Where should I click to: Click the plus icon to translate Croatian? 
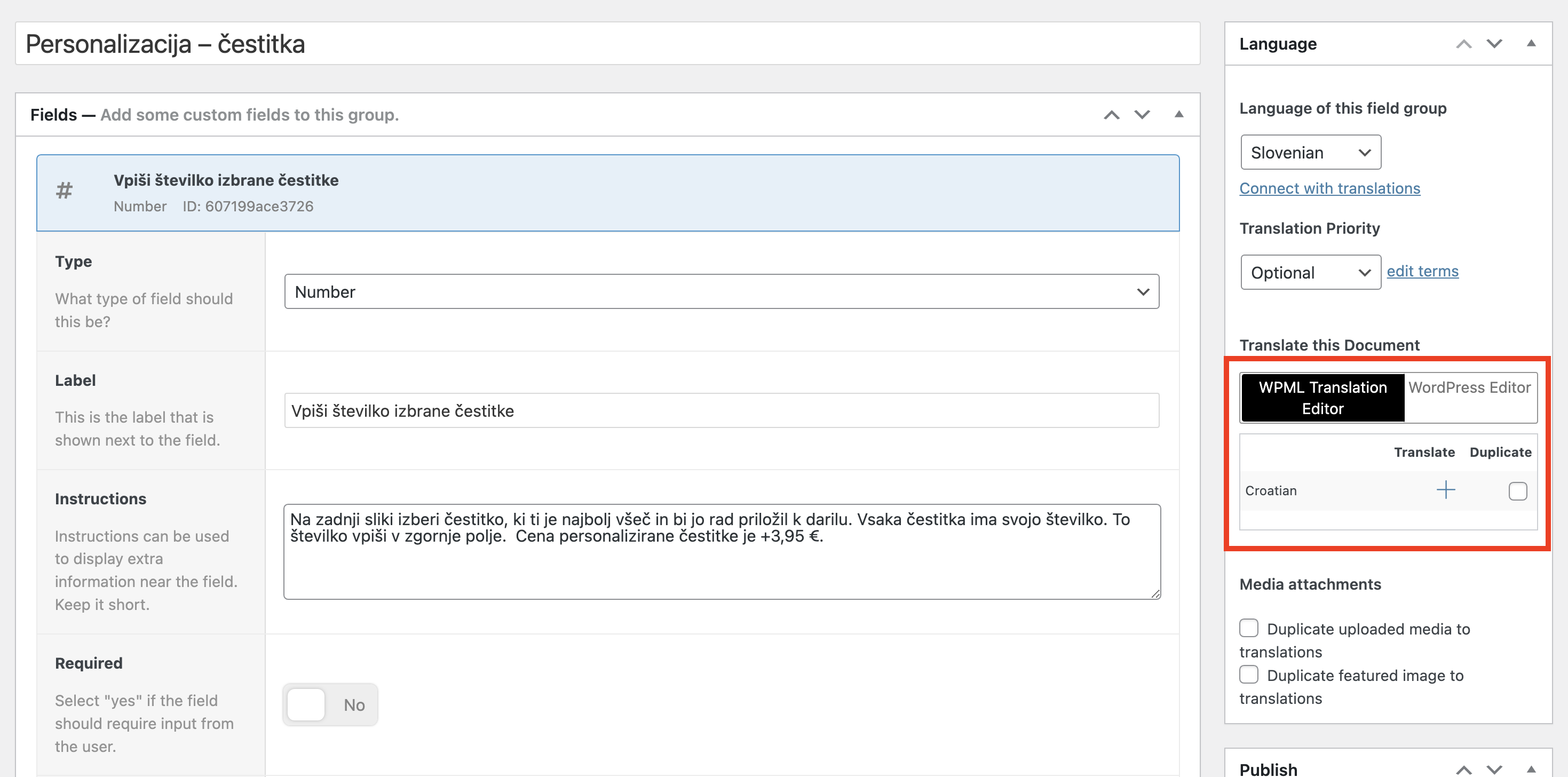click(x=1446, y=490)
